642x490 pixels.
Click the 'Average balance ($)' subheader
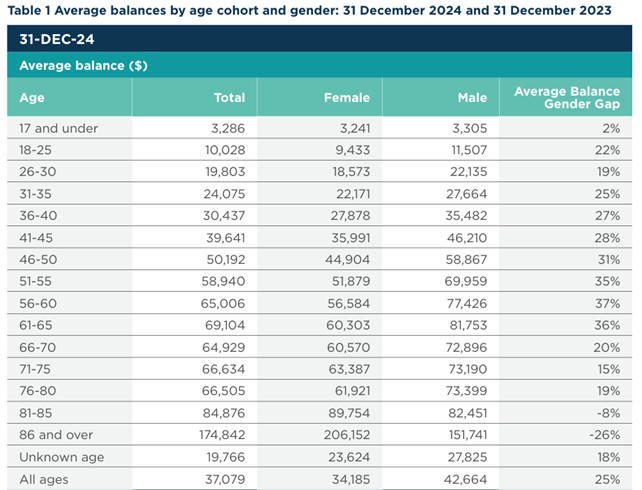319,65
